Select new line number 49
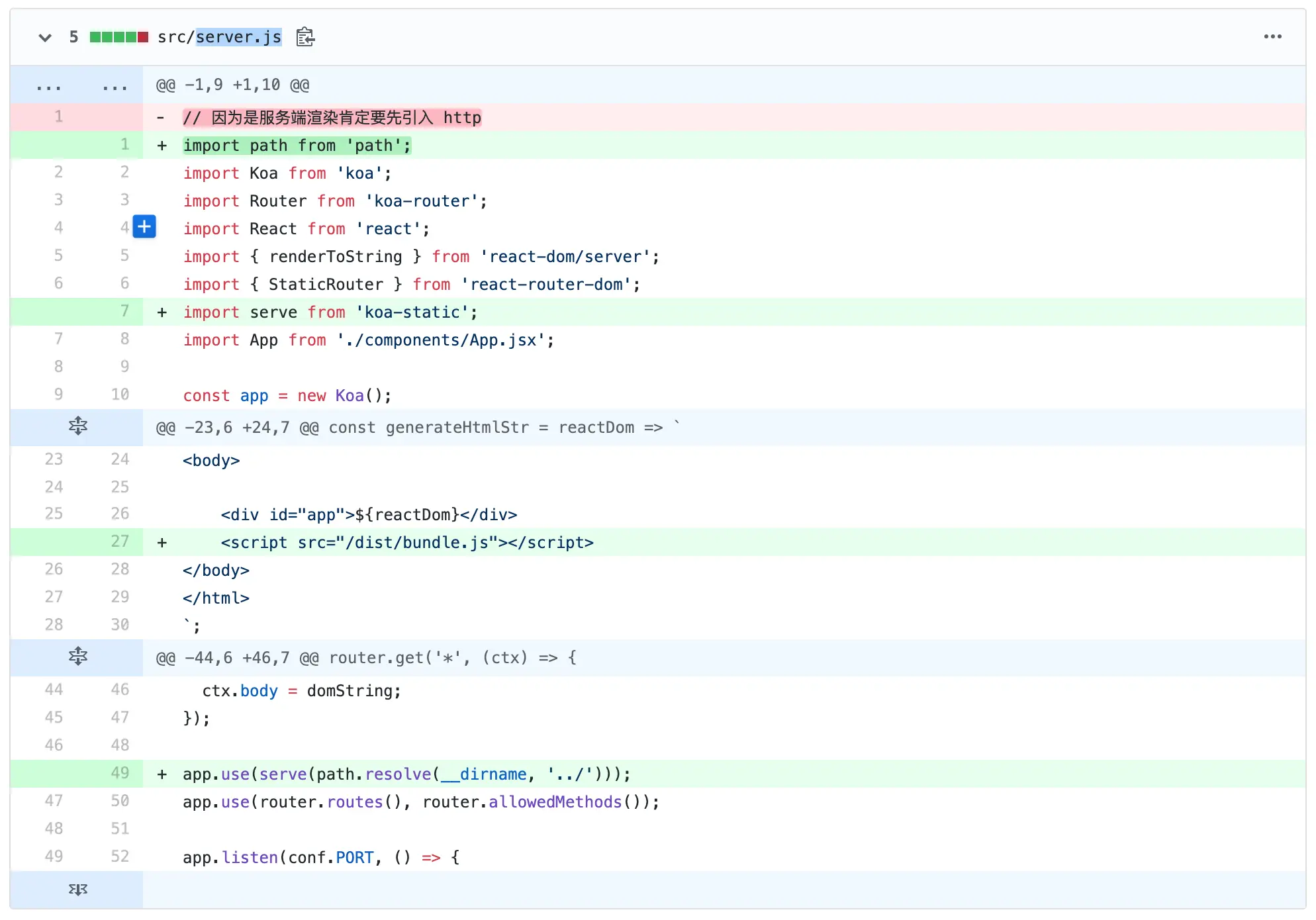The image size is (1316, 920). (120, 773)
